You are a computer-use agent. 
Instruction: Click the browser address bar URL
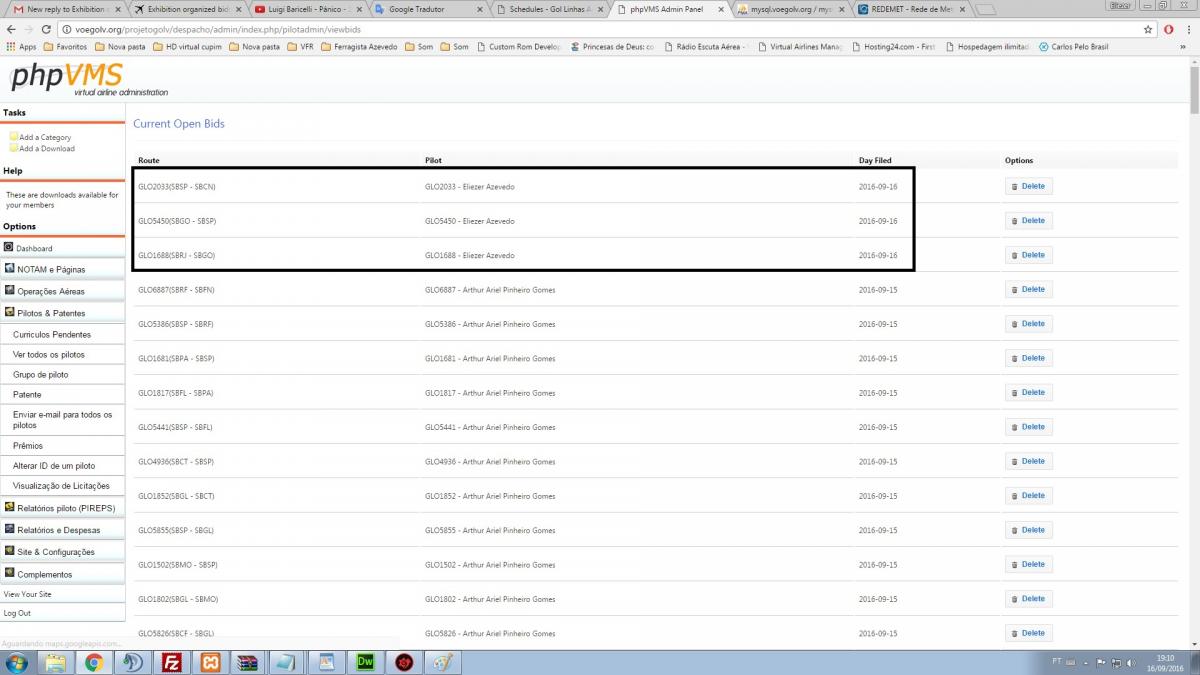(216, 30)
